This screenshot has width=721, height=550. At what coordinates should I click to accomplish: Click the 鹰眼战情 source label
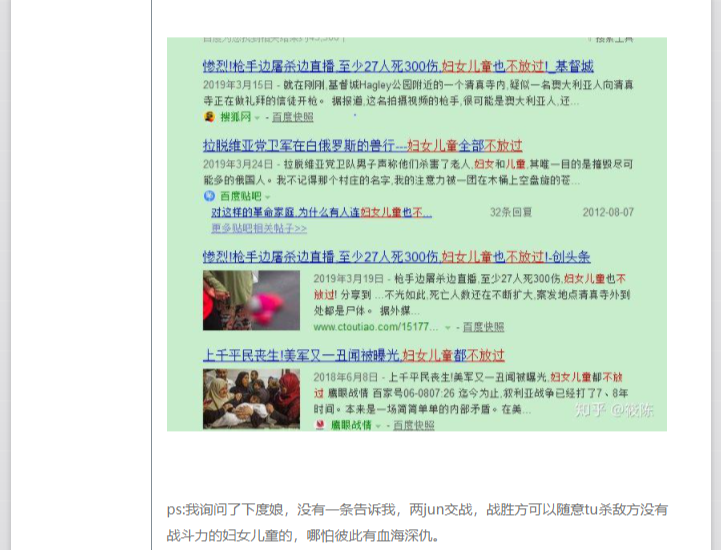[x=351, y=425]
